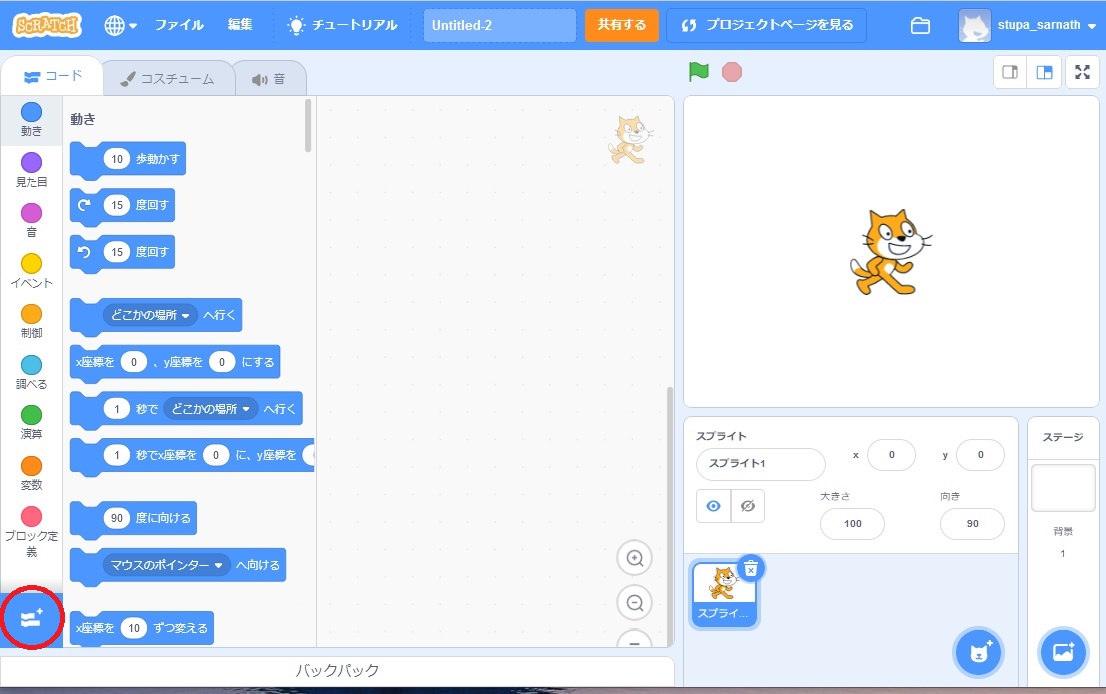Open the choose a backdrop button
The width and height of the screenshot is (1106, 694).
[x=1063, y=652]
